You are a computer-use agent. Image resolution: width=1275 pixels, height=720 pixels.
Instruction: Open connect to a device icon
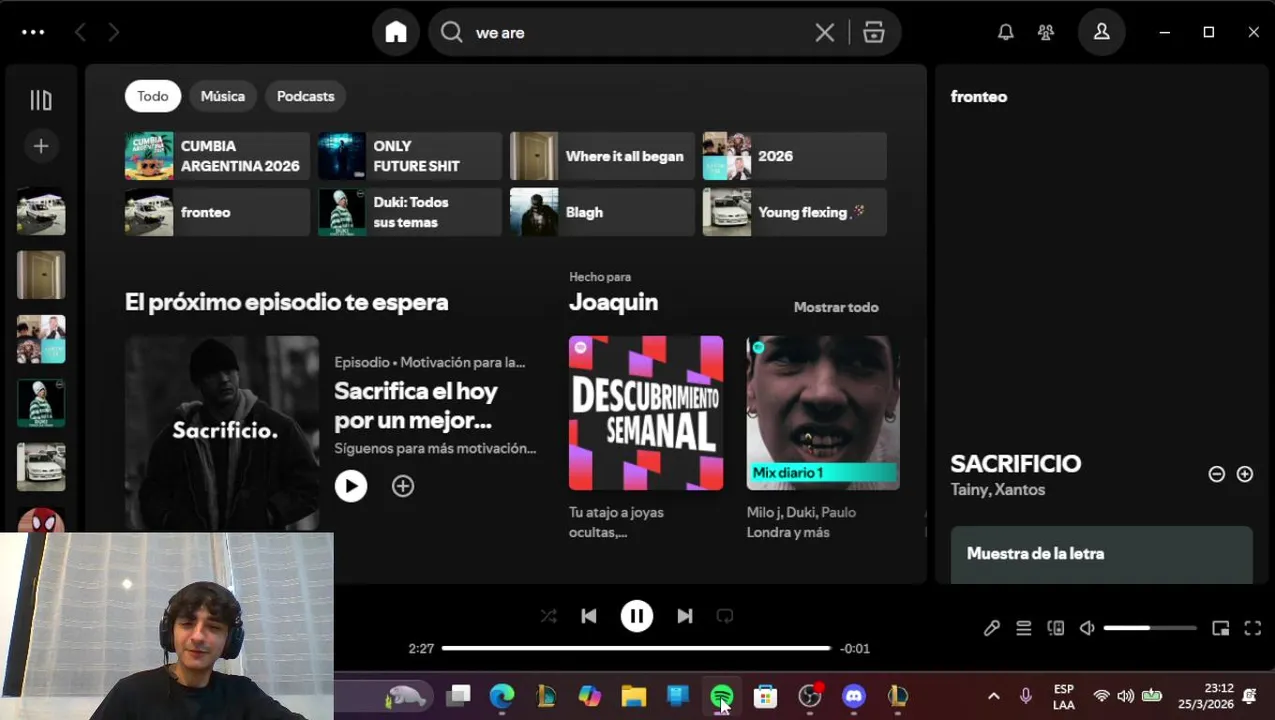click(1055, 628)
